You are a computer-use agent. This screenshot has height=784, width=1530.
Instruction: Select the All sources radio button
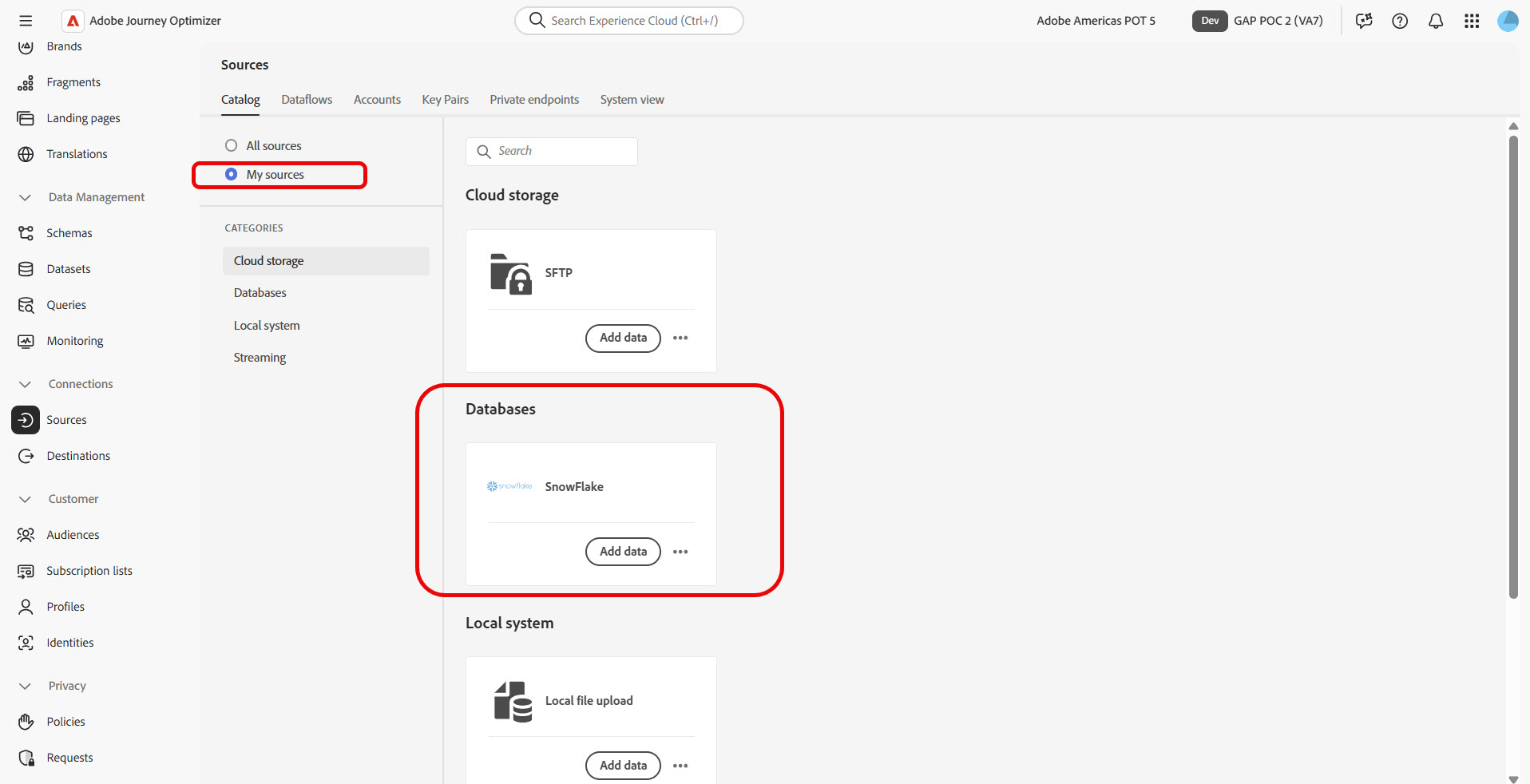[x=232, y=145]
